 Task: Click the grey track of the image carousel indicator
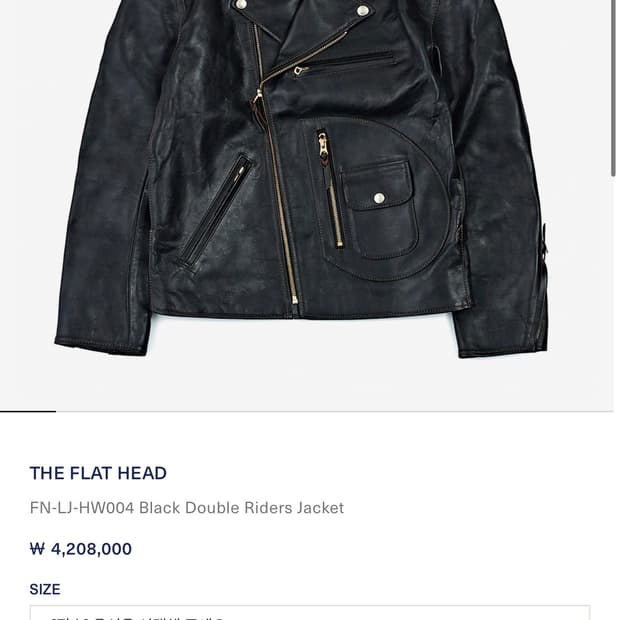tap(335, 412)
